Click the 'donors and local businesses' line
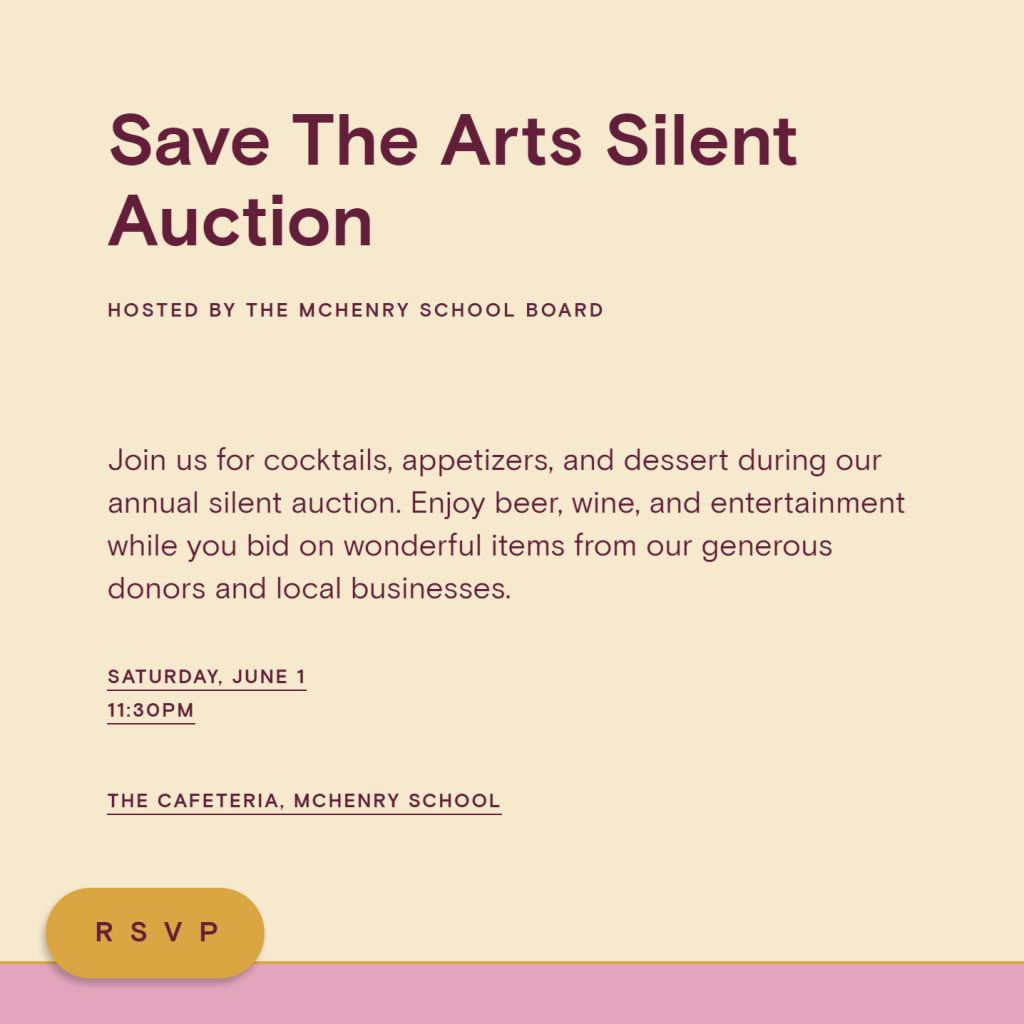1024x1024 pixels. coord(309,588)
